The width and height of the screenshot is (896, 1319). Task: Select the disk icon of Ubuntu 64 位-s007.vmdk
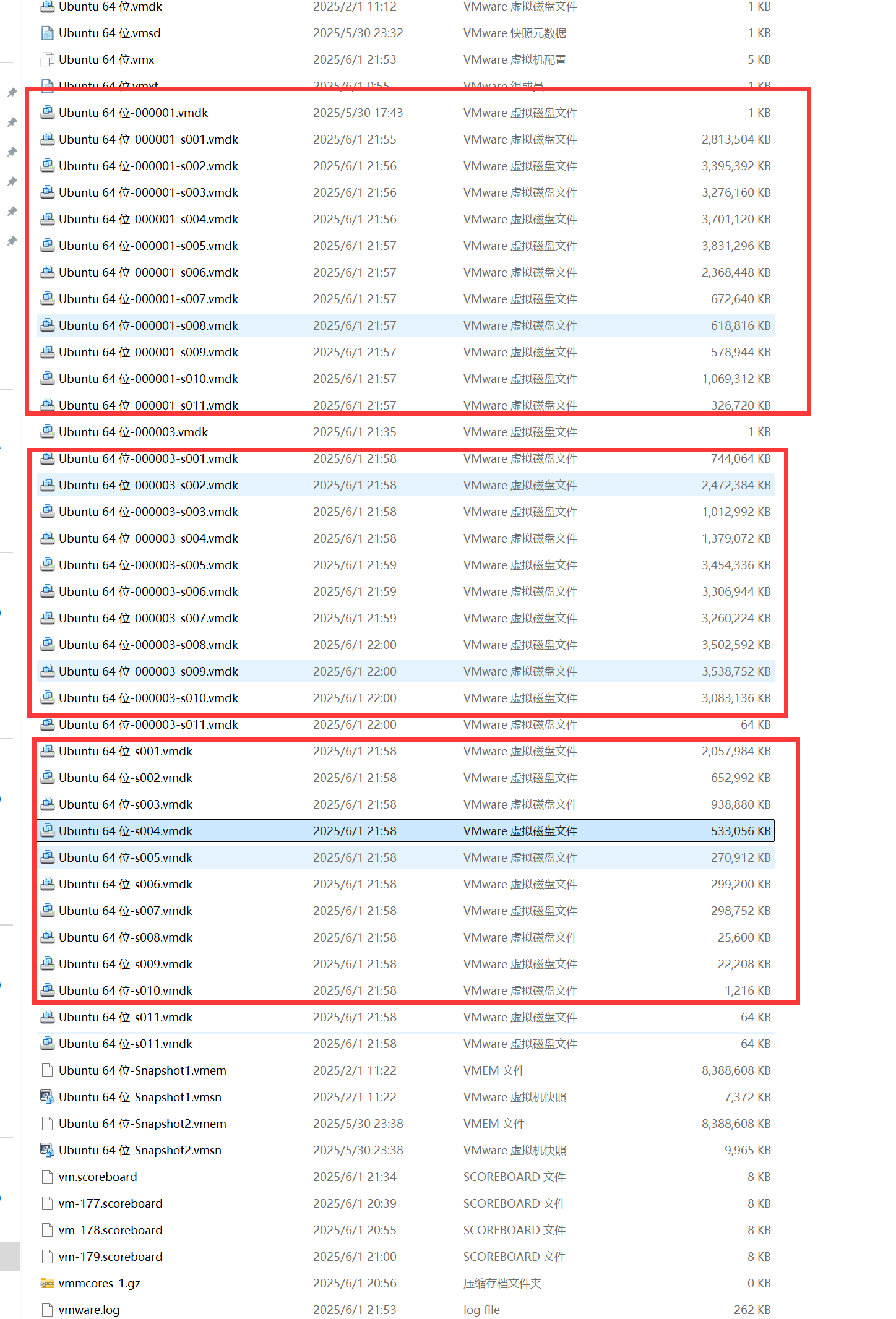47,911
